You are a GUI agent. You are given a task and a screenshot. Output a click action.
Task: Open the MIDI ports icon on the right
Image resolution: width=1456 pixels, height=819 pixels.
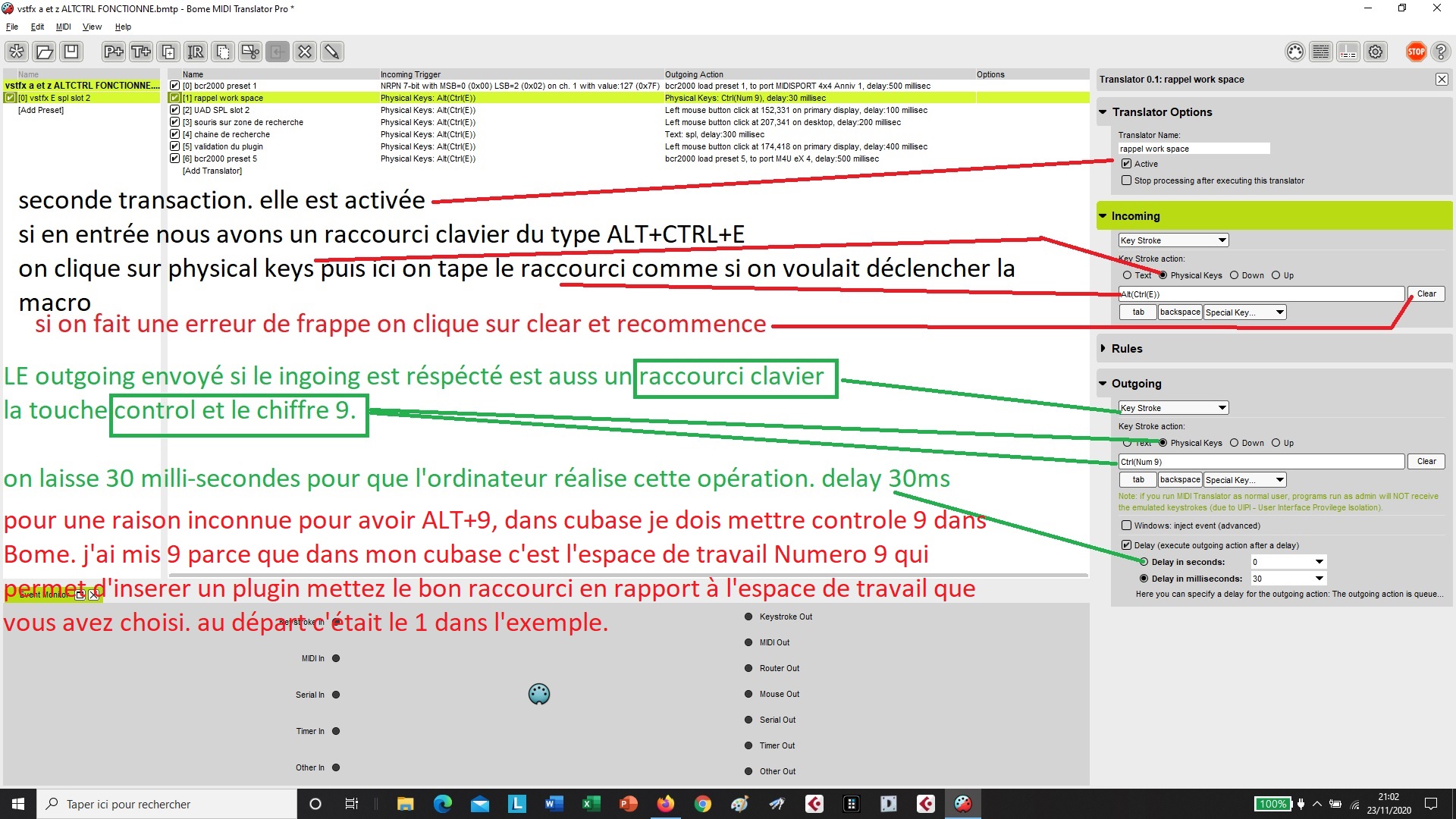pyautogui.click(x=1294, y=52)
